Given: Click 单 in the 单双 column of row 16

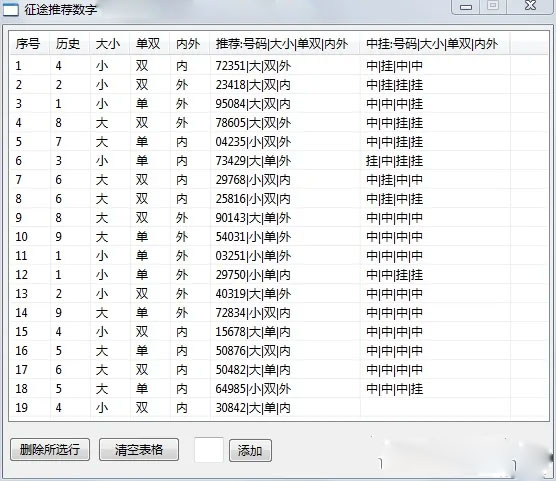Looking at the screenshot, I should click(142, 351).
